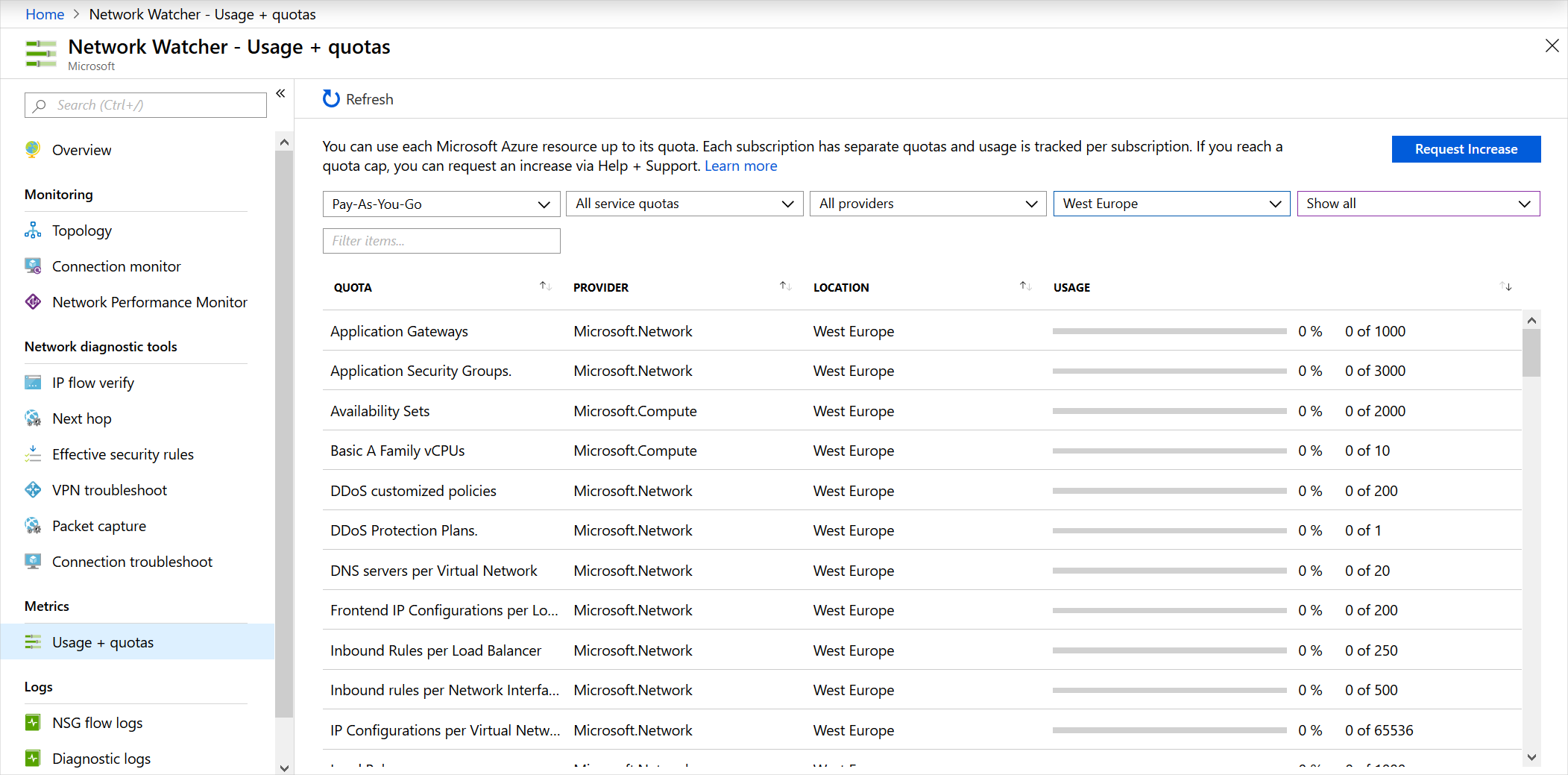Viewport: 1568px width, 775px height.
Task: Open the Learn more link
Action: point(740,166)
